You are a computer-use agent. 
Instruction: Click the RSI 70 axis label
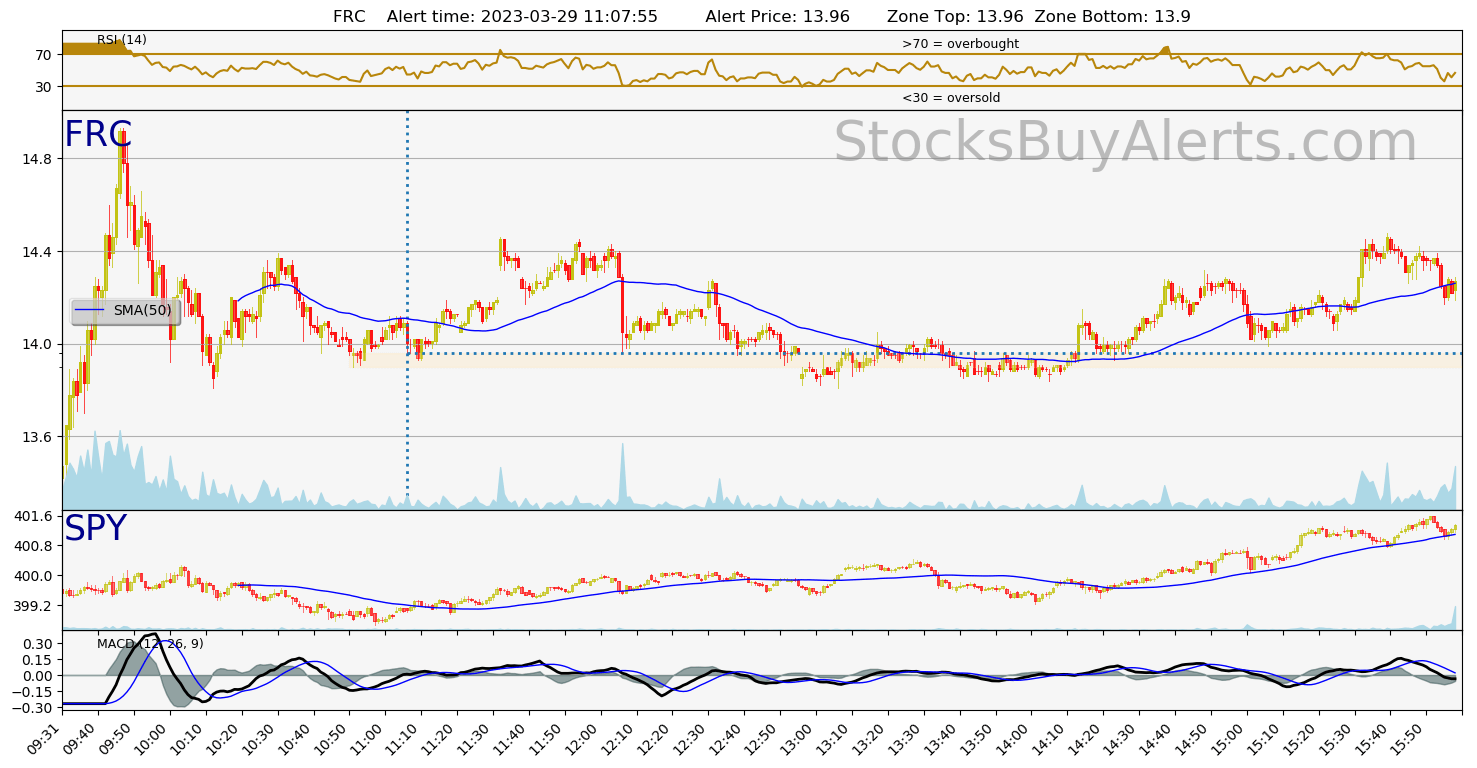pos(43,55)
